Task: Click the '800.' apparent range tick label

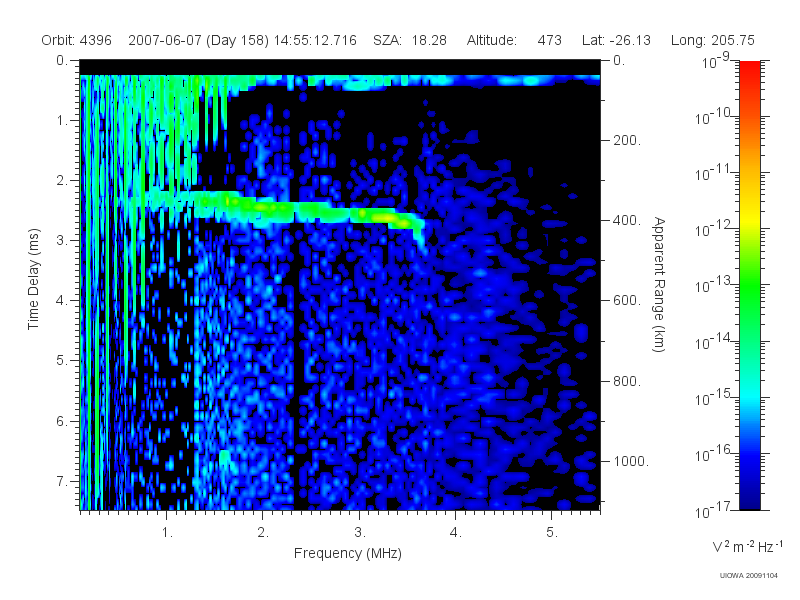Action: [627, 381]
